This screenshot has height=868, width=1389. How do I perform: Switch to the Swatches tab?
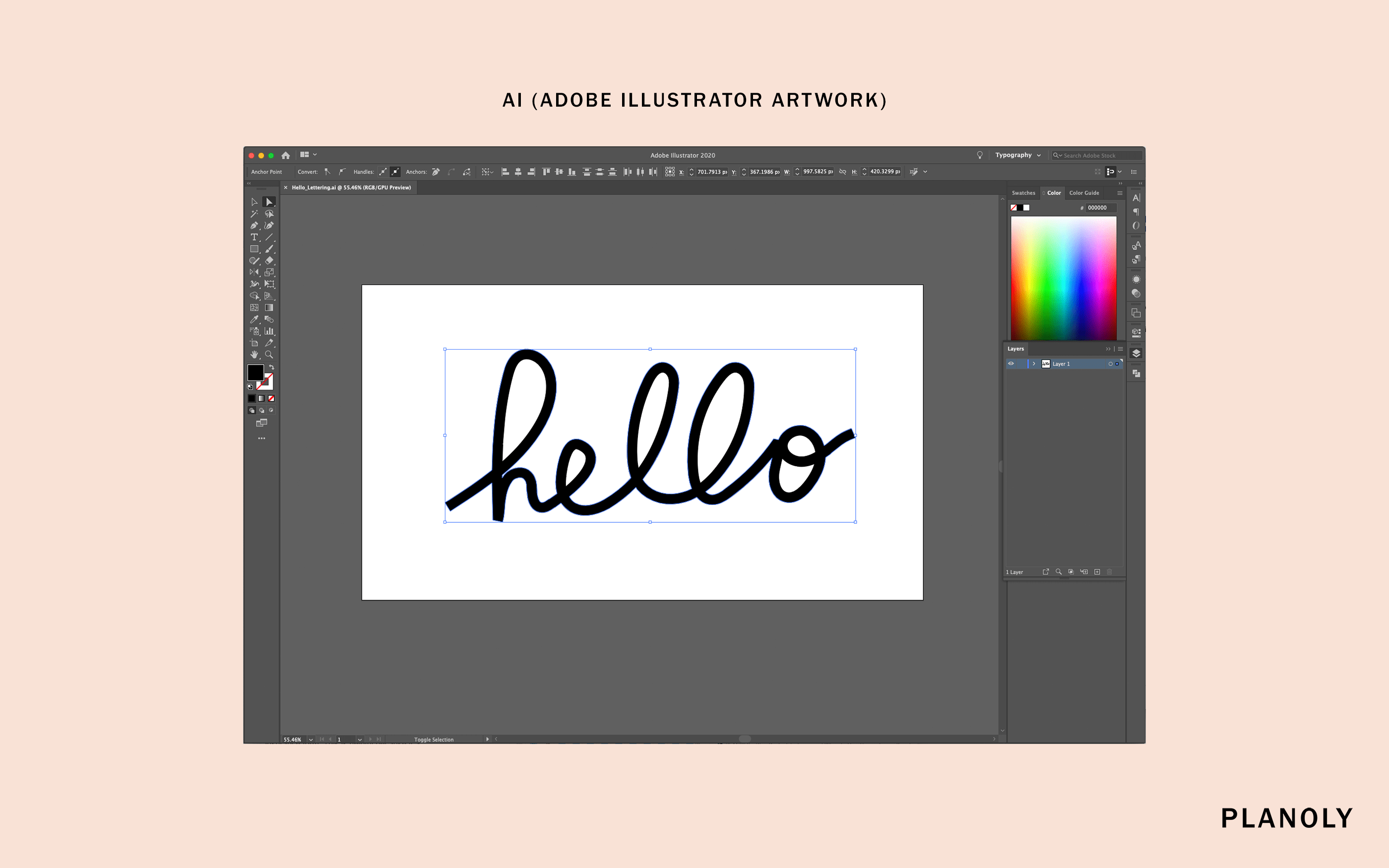pos(1024,193)
